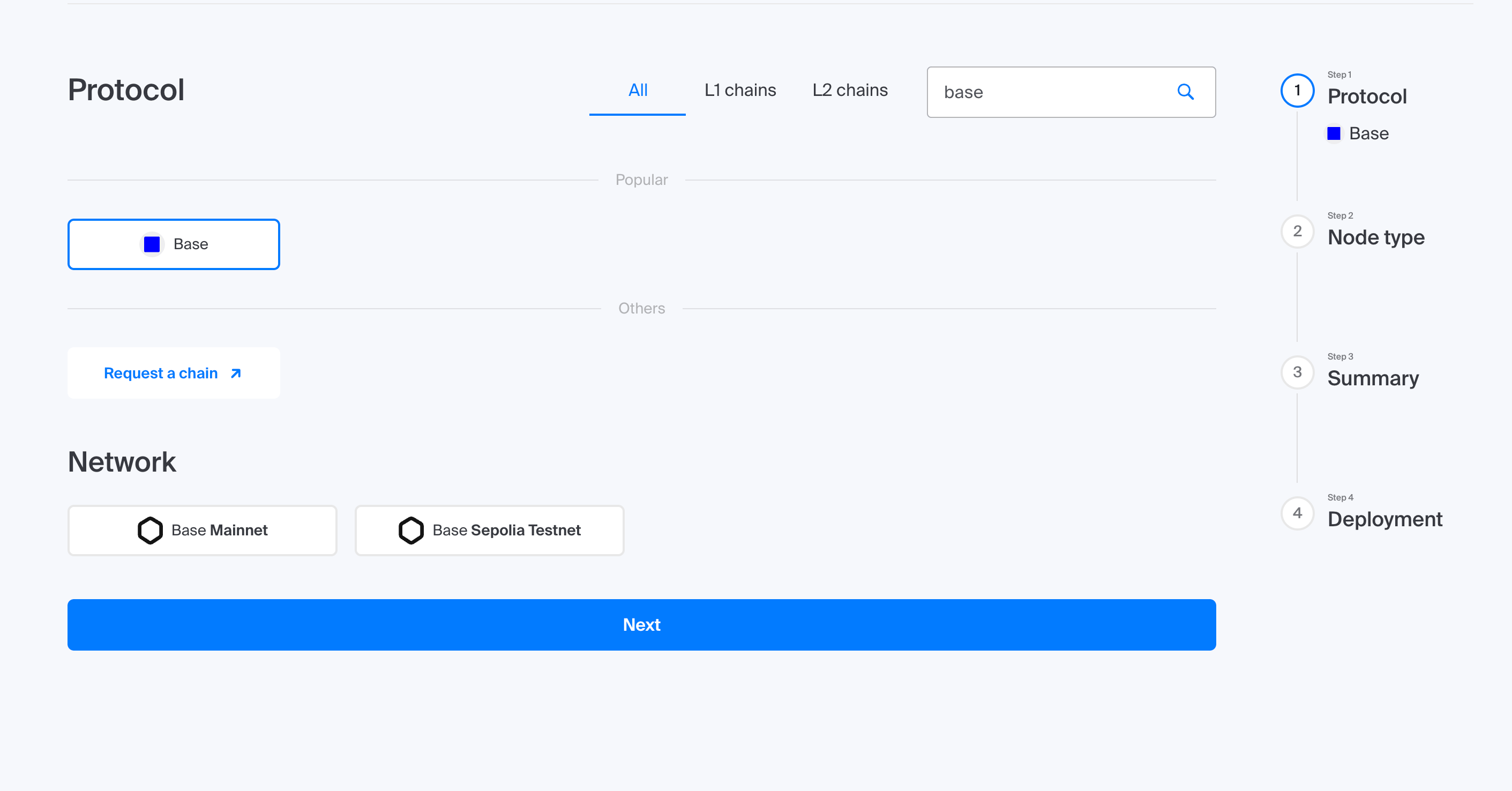This screenshot has height=791, width=1512.
Task: Open the Request a chain link
Action: pyautogui.click(x=161, y=374)
